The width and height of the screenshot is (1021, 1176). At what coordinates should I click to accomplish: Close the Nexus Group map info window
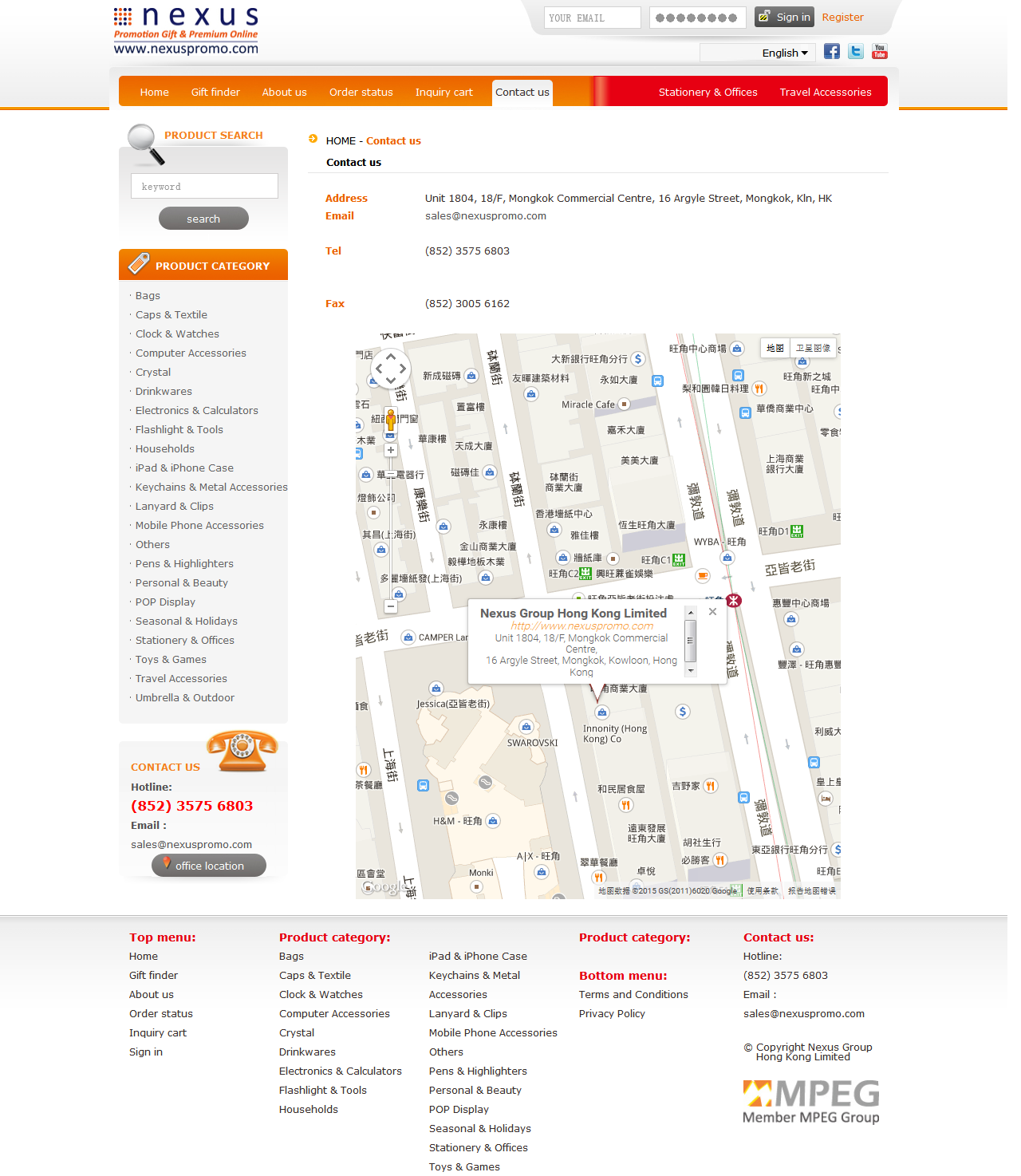click(712, 612)
